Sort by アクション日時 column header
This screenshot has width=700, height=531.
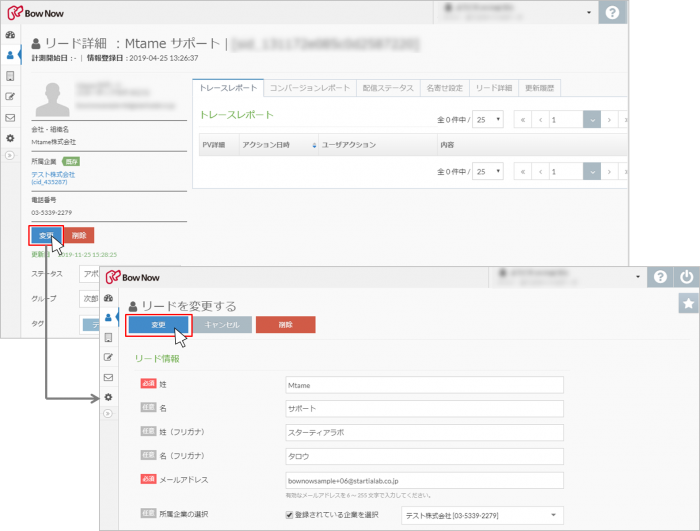point(279,145)
